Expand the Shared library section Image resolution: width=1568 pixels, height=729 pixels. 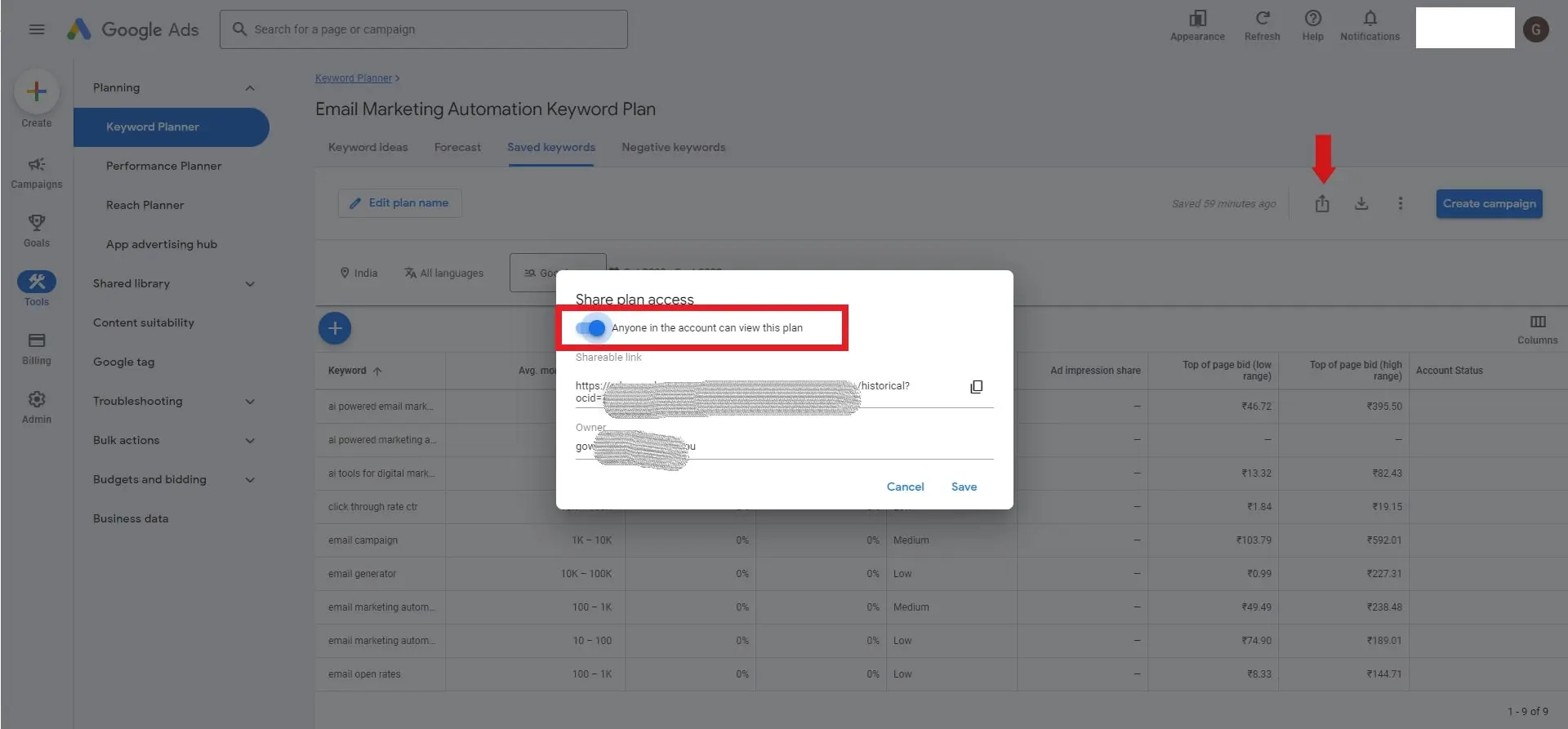[250, 284]
